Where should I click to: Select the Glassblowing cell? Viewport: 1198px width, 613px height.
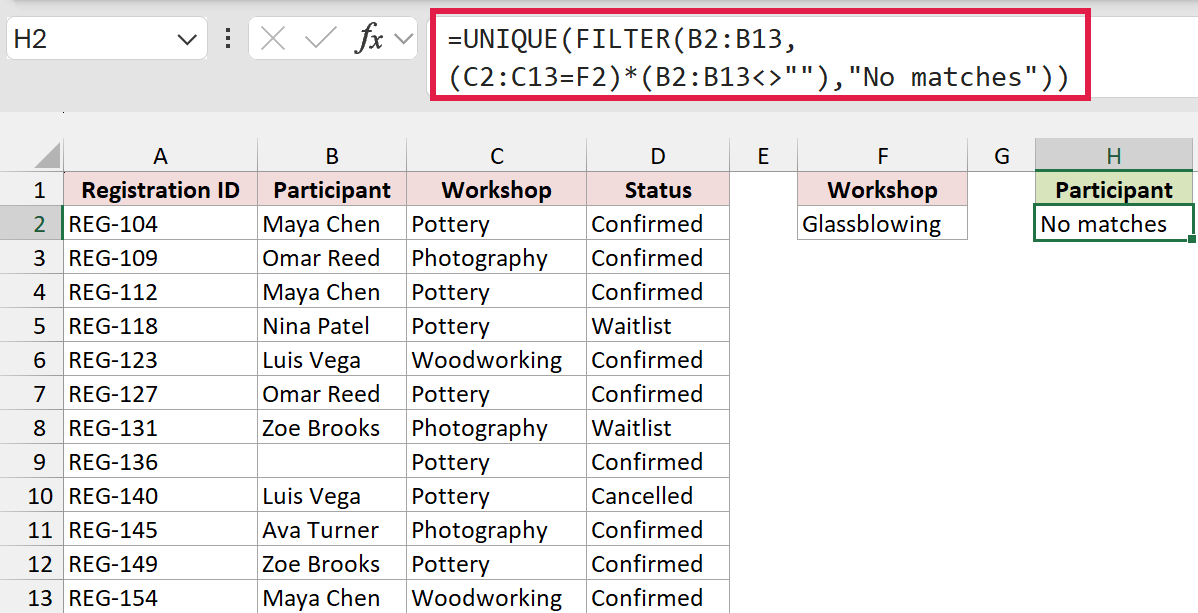882,224
